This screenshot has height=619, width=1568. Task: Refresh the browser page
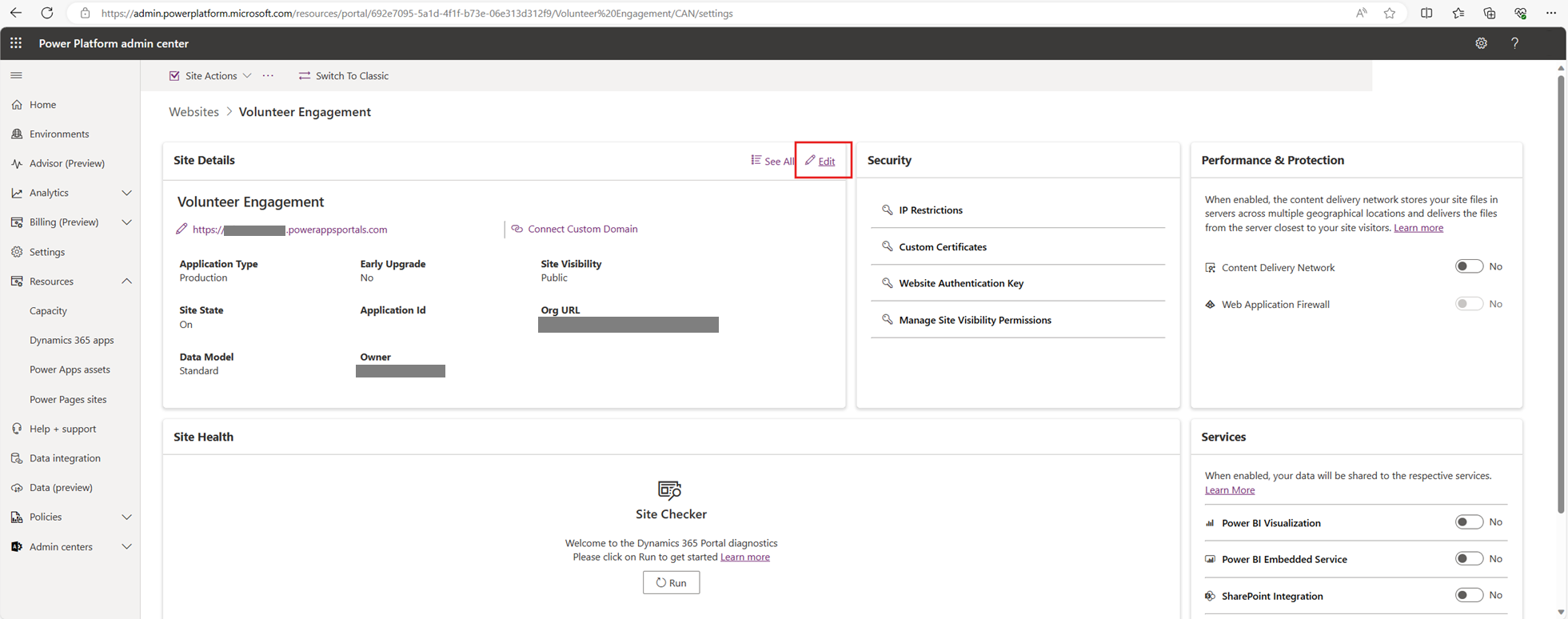(47, 13)
